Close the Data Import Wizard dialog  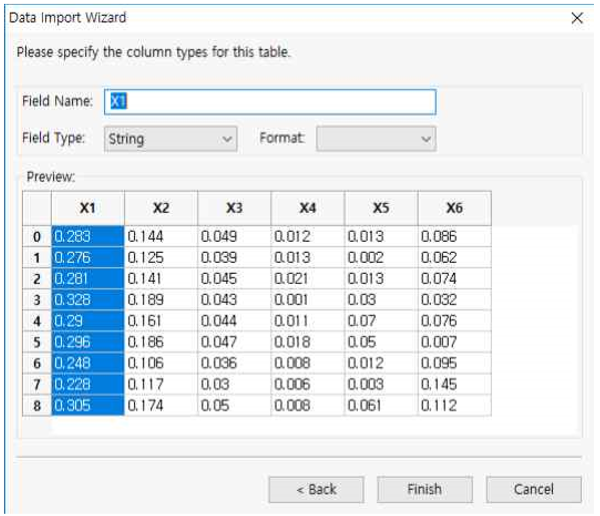pyautogui.click(x=576, y=18)
